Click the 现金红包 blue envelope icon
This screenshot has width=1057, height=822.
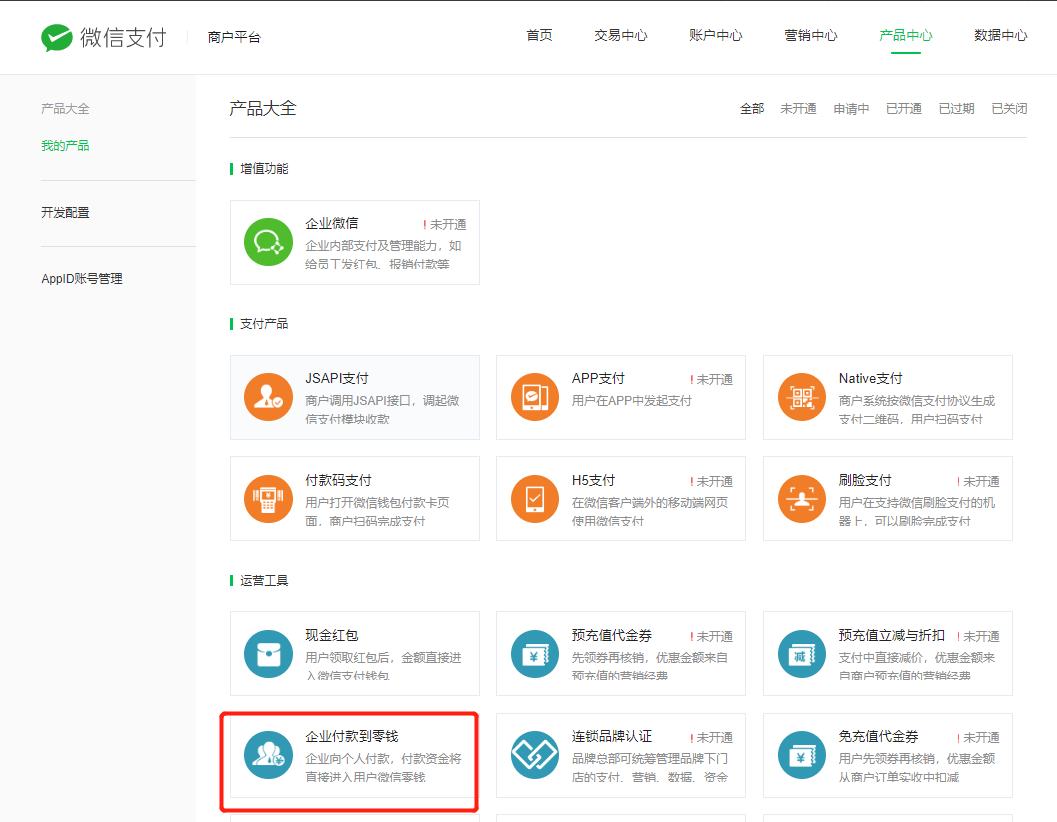tap(268, 653)
